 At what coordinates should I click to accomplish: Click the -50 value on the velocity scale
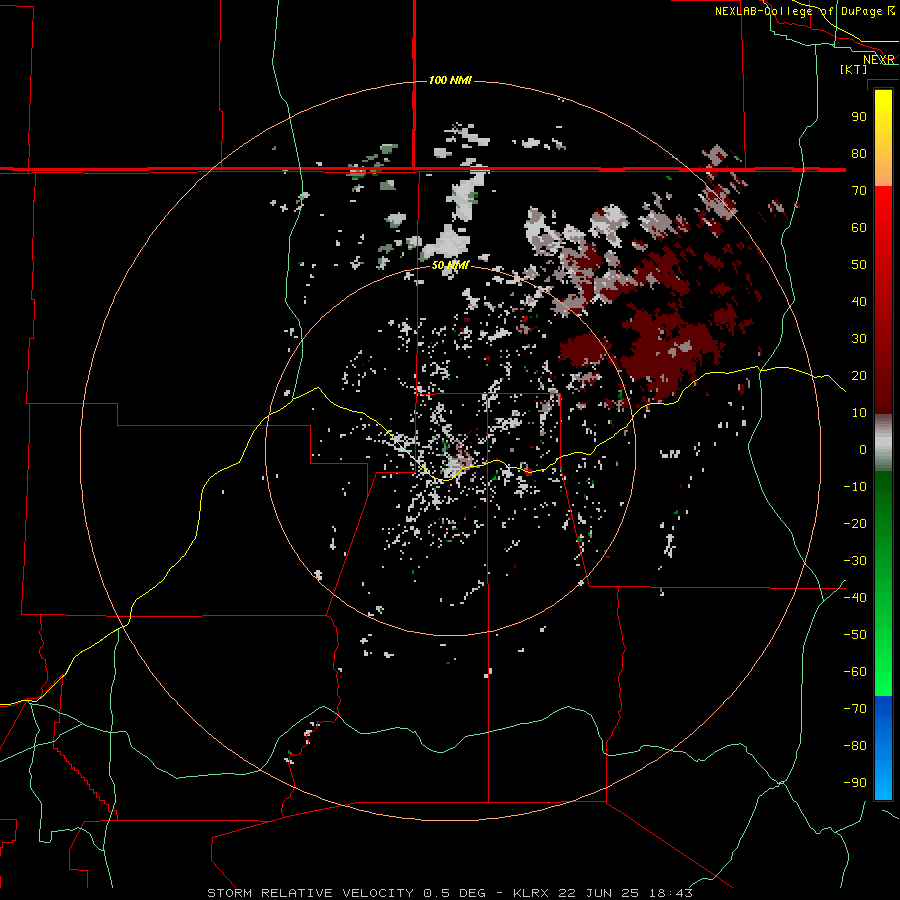[855, 635]
